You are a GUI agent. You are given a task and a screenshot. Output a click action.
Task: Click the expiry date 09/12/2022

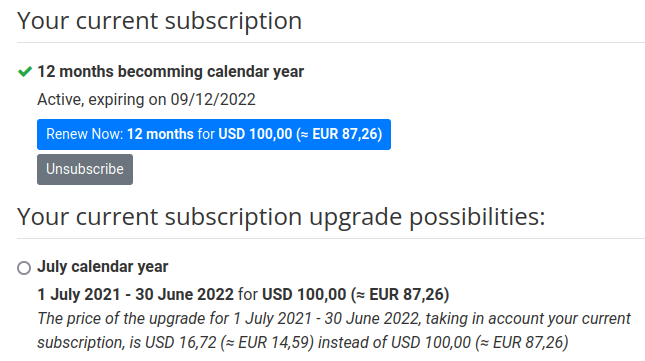(x=213, y=100)
